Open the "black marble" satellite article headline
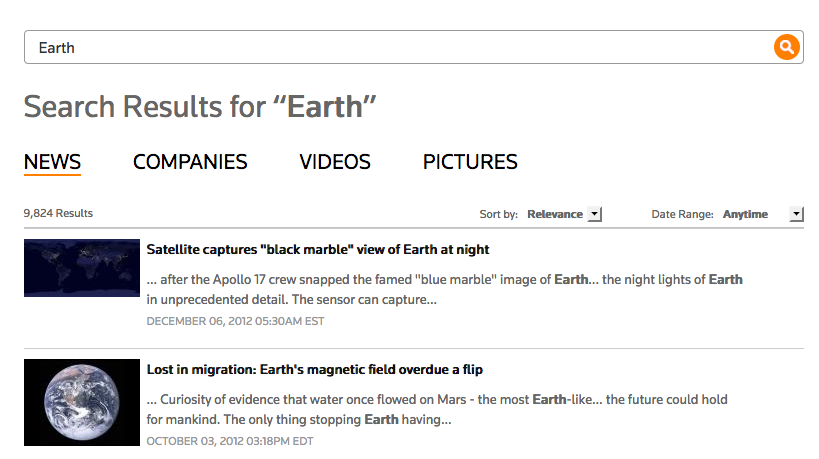Screen dimensions: 819x459 (318, 249)
